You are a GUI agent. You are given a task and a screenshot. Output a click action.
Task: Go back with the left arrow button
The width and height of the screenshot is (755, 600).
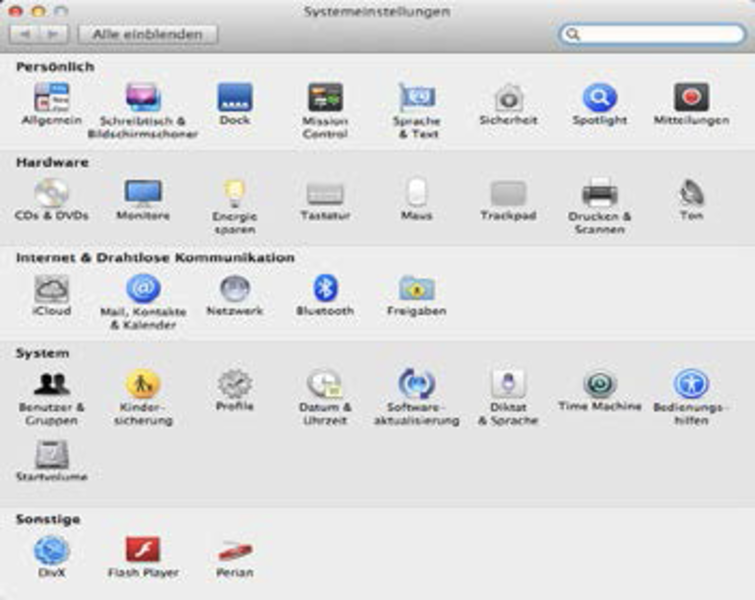(24, 34)
